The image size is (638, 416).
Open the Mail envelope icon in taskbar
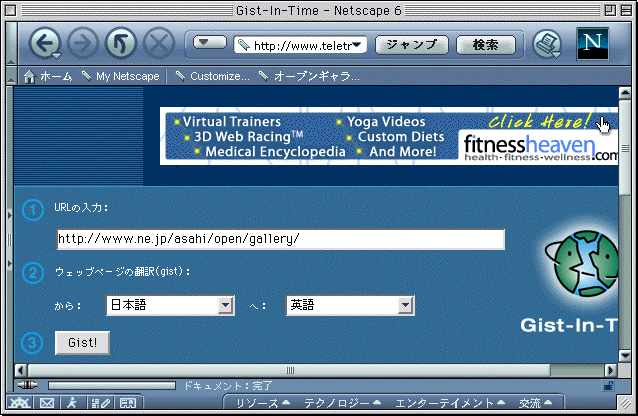47,403
